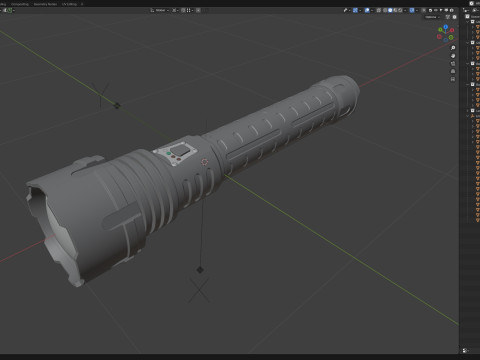This screenshot has width=480, height=360.
Task: Add a new workspace with the plus tab
Action: click(82, 4)
